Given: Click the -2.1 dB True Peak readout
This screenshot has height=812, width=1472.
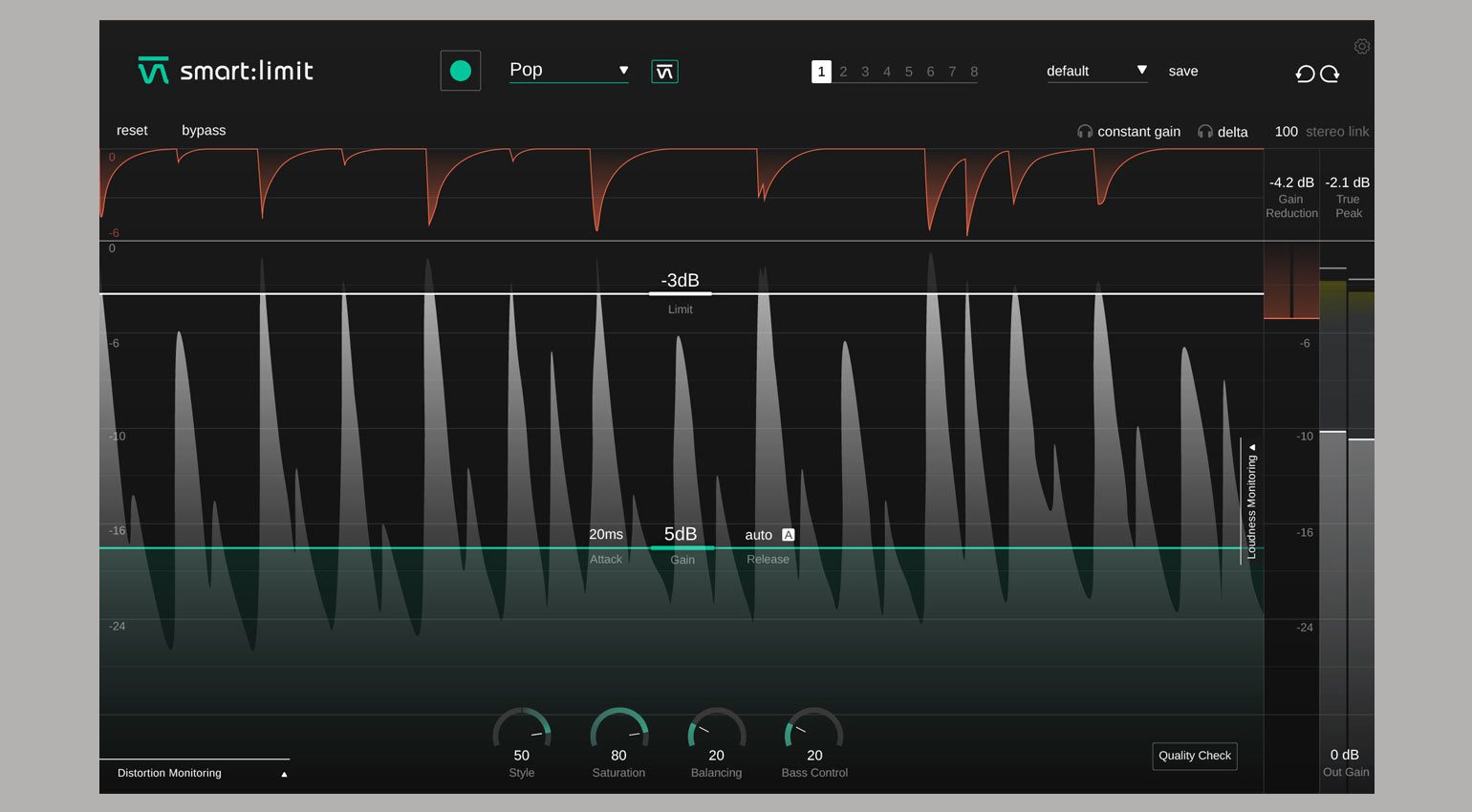Looking at the screenshot, I should 1348,182.
